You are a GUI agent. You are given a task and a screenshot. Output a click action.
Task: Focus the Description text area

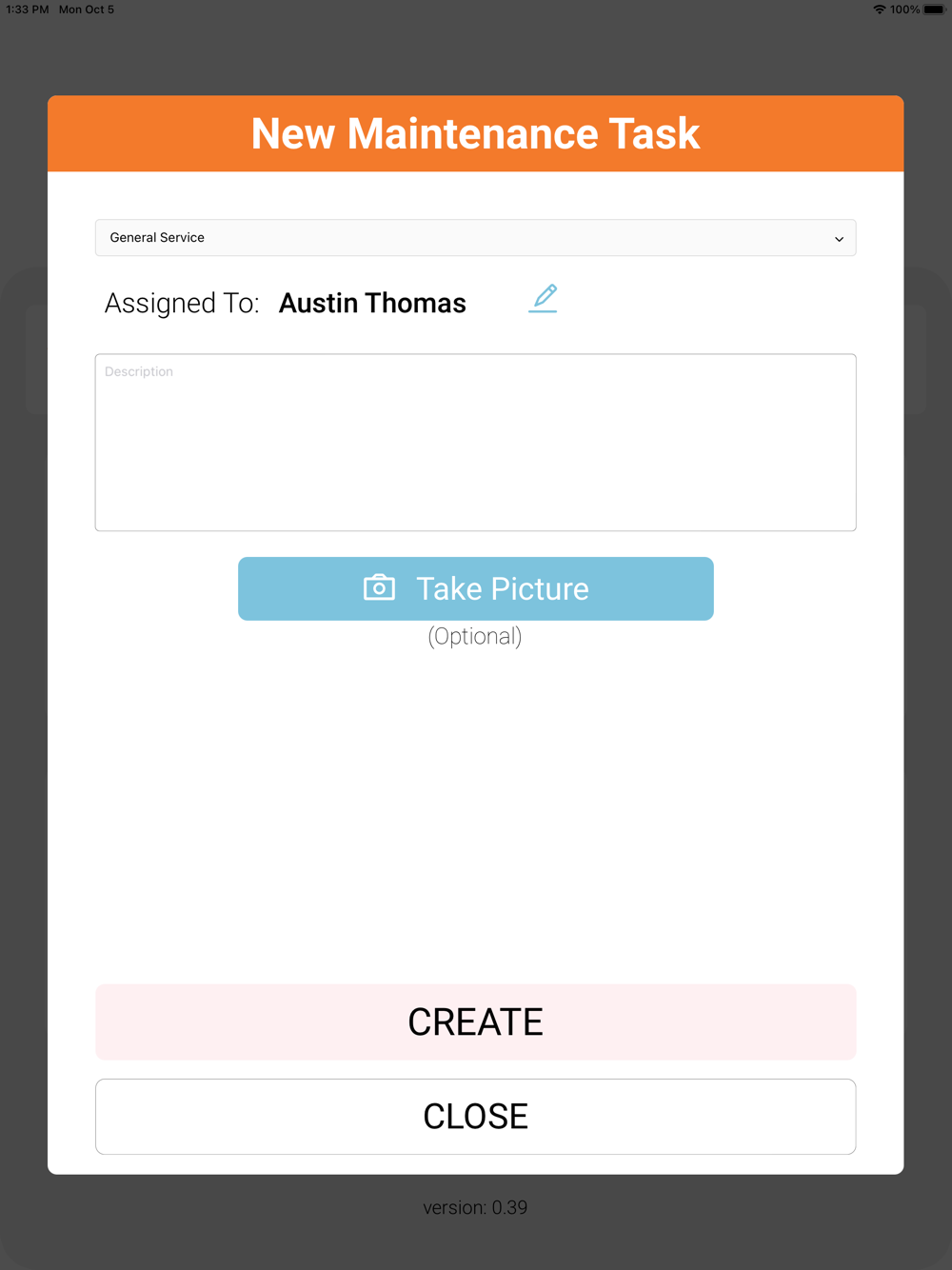[475, 443]
